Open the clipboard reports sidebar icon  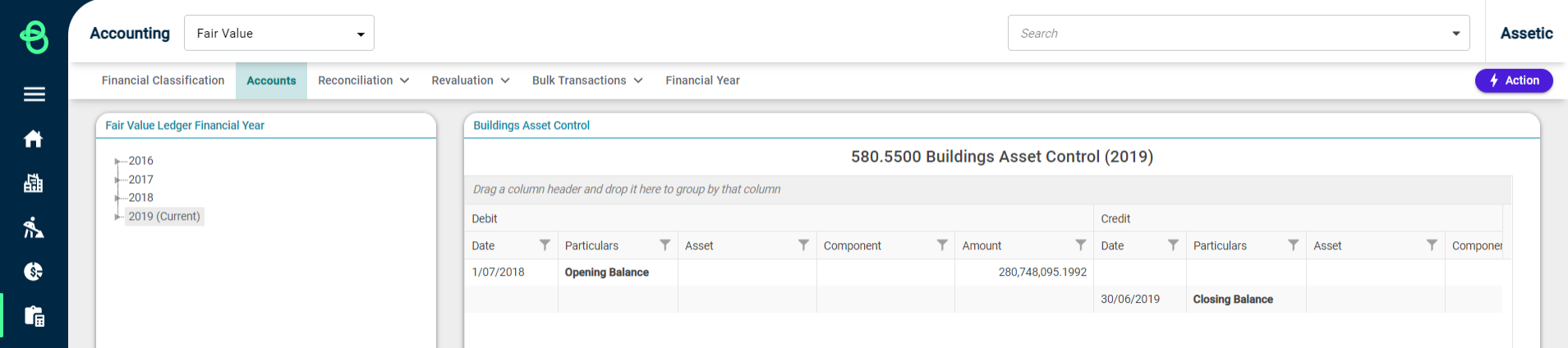click(34, 316)
